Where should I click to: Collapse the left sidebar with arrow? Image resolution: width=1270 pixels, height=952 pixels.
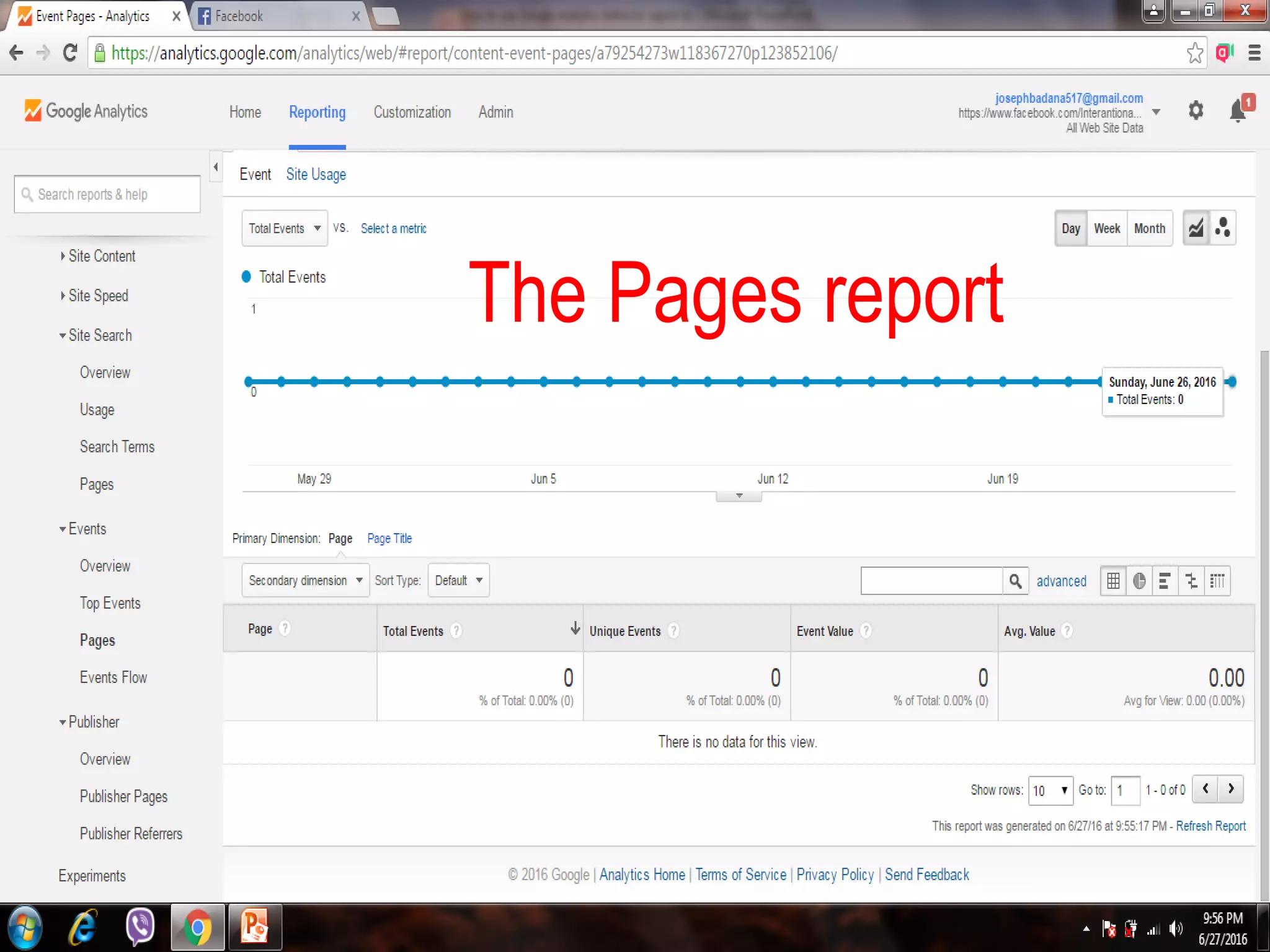[x=215, y=166]
